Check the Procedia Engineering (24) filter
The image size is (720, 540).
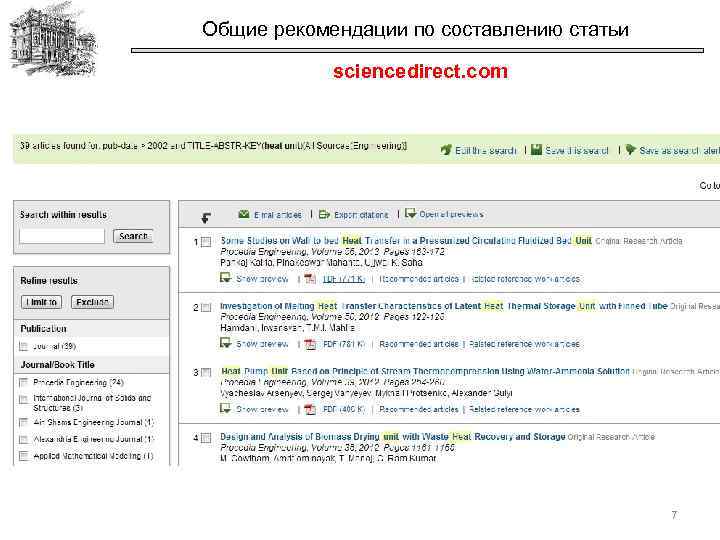[23, 382]
